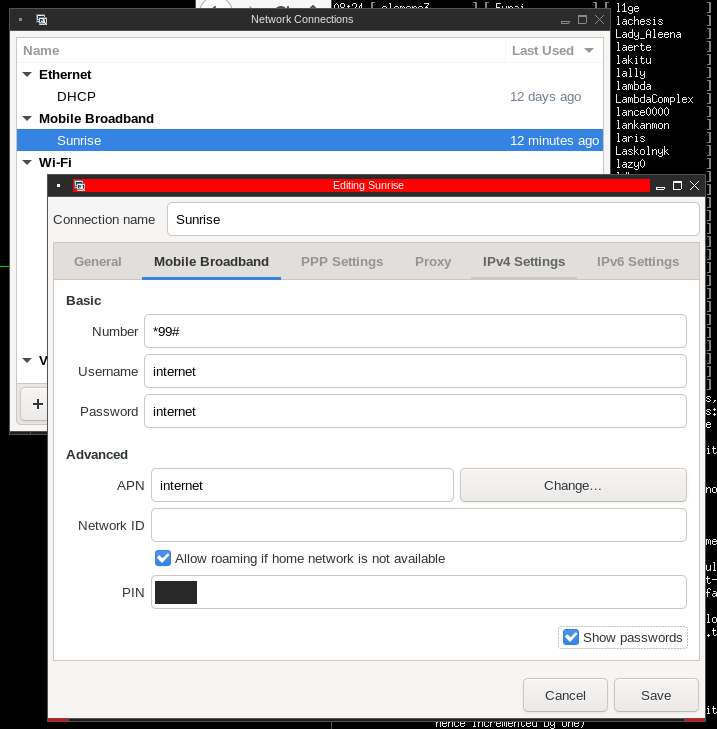This screenshot has height=729, width=717.
Task: Click the Last Used column header
Action: [x=554, y=51]
